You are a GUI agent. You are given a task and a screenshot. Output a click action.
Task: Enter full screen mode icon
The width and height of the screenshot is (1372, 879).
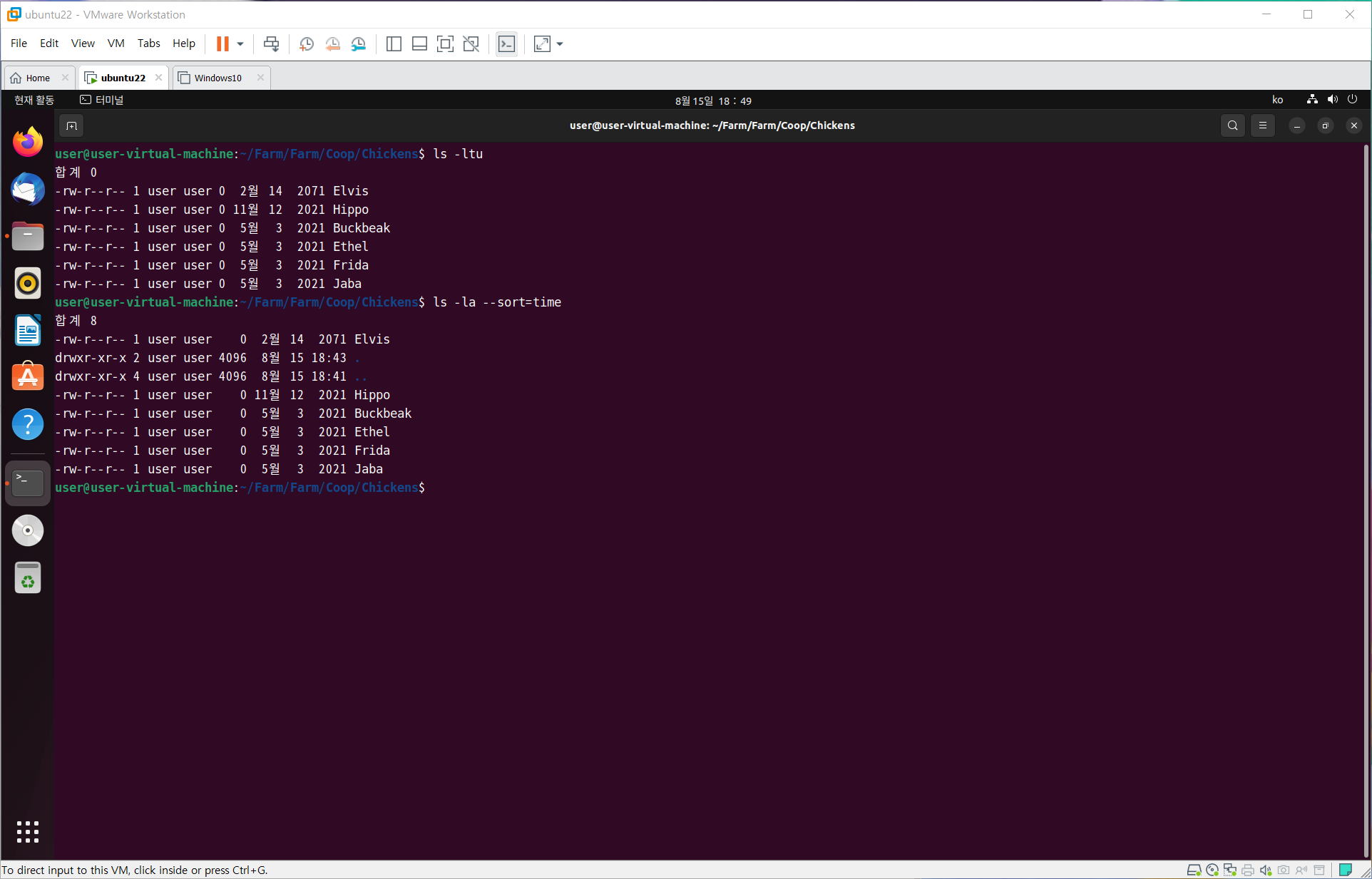pyautogui.click(x=445, y=44)
